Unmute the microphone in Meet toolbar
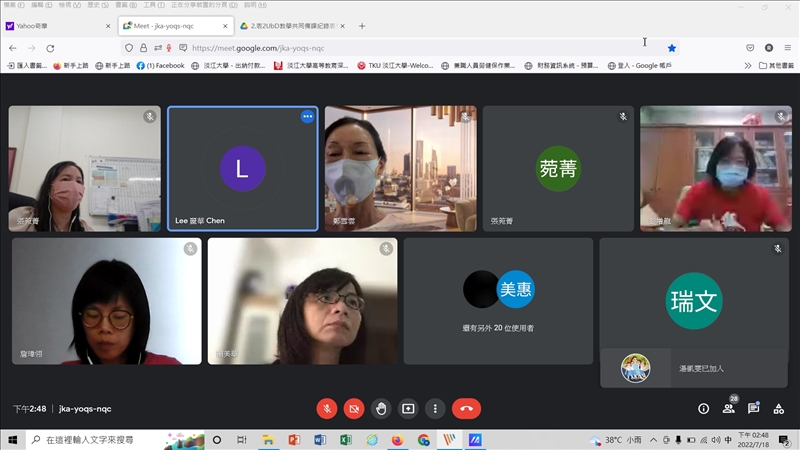 (327, 408)
